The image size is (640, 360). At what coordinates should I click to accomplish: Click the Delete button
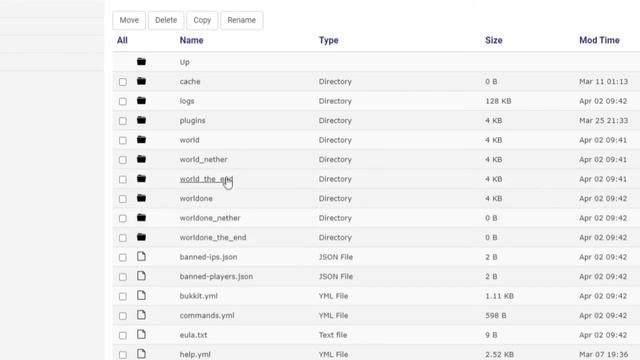pyautogui.click(x=166, y=20)
